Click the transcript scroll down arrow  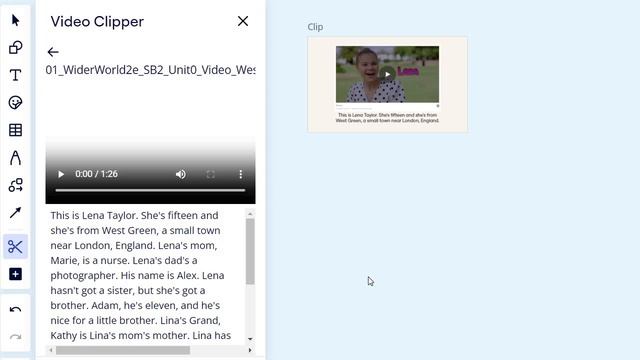coord(250,339)
